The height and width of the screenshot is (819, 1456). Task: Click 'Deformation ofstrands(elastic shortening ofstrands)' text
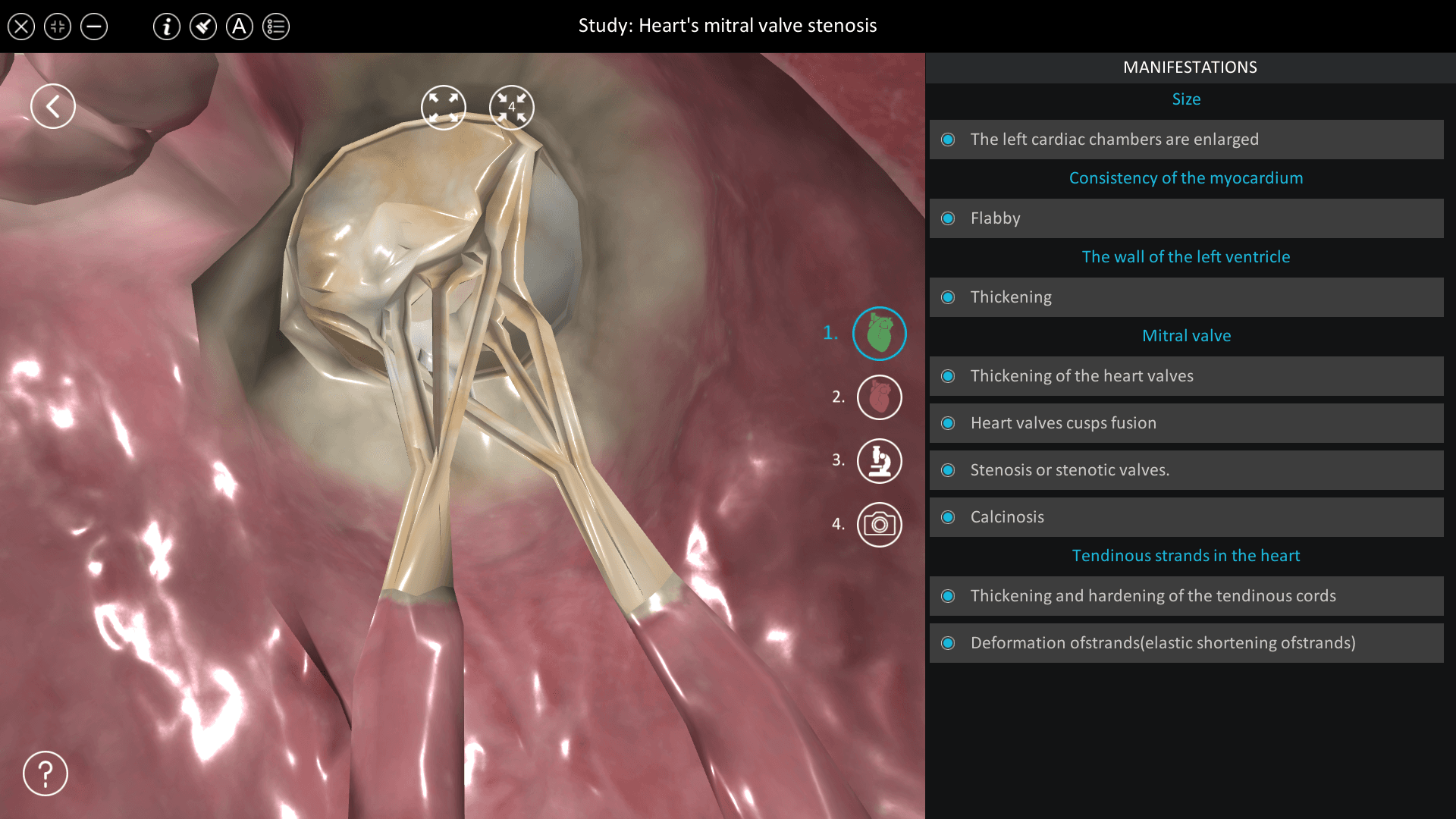[1163, 643]
